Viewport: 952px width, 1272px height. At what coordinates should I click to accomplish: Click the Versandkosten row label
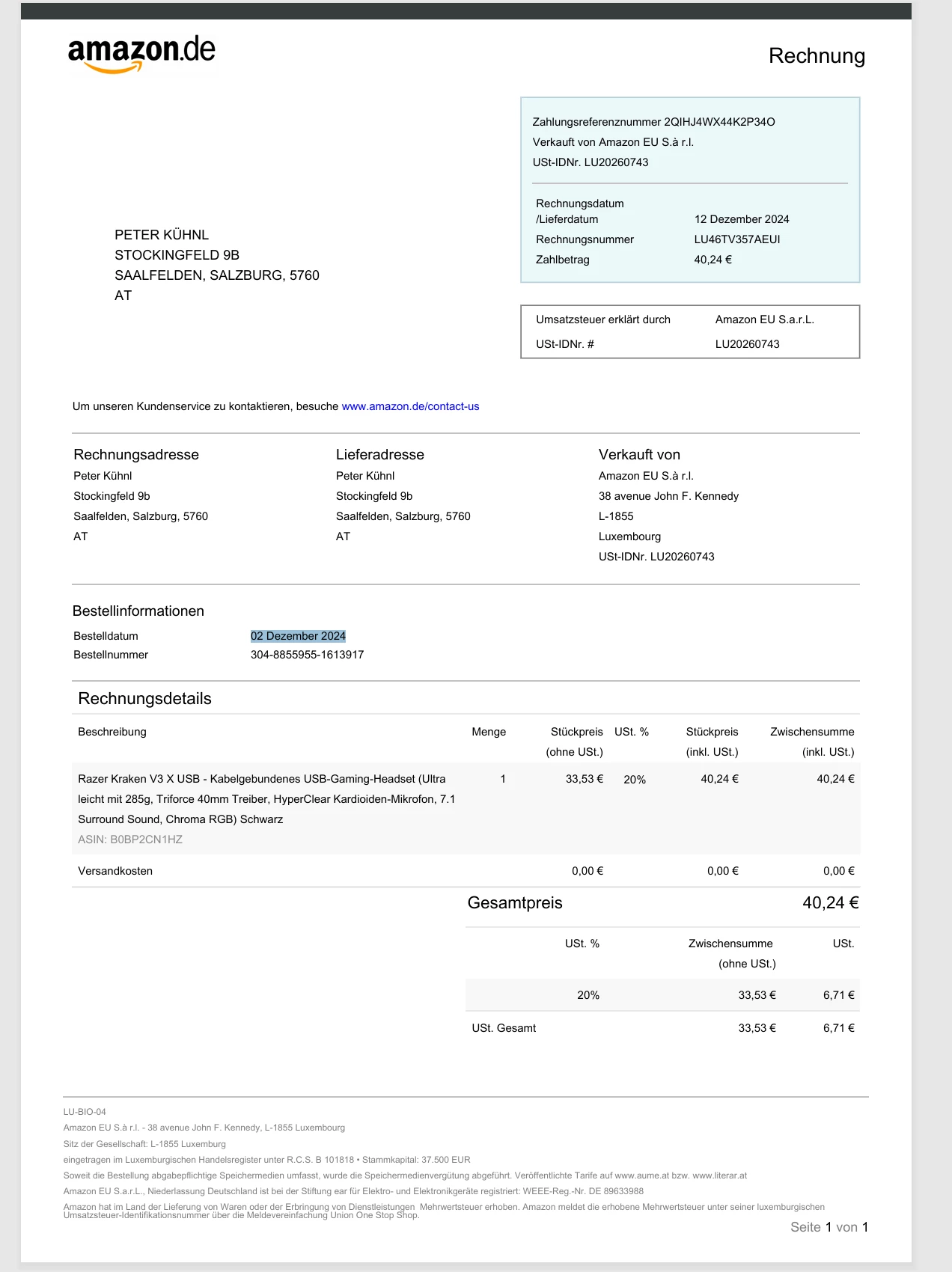pos(115,871)
